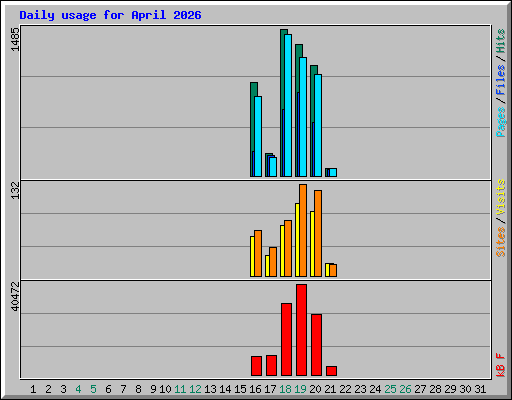Click day label 21 on the axis
Viewport: 512px width, 400px height.
tap(330, 389)
